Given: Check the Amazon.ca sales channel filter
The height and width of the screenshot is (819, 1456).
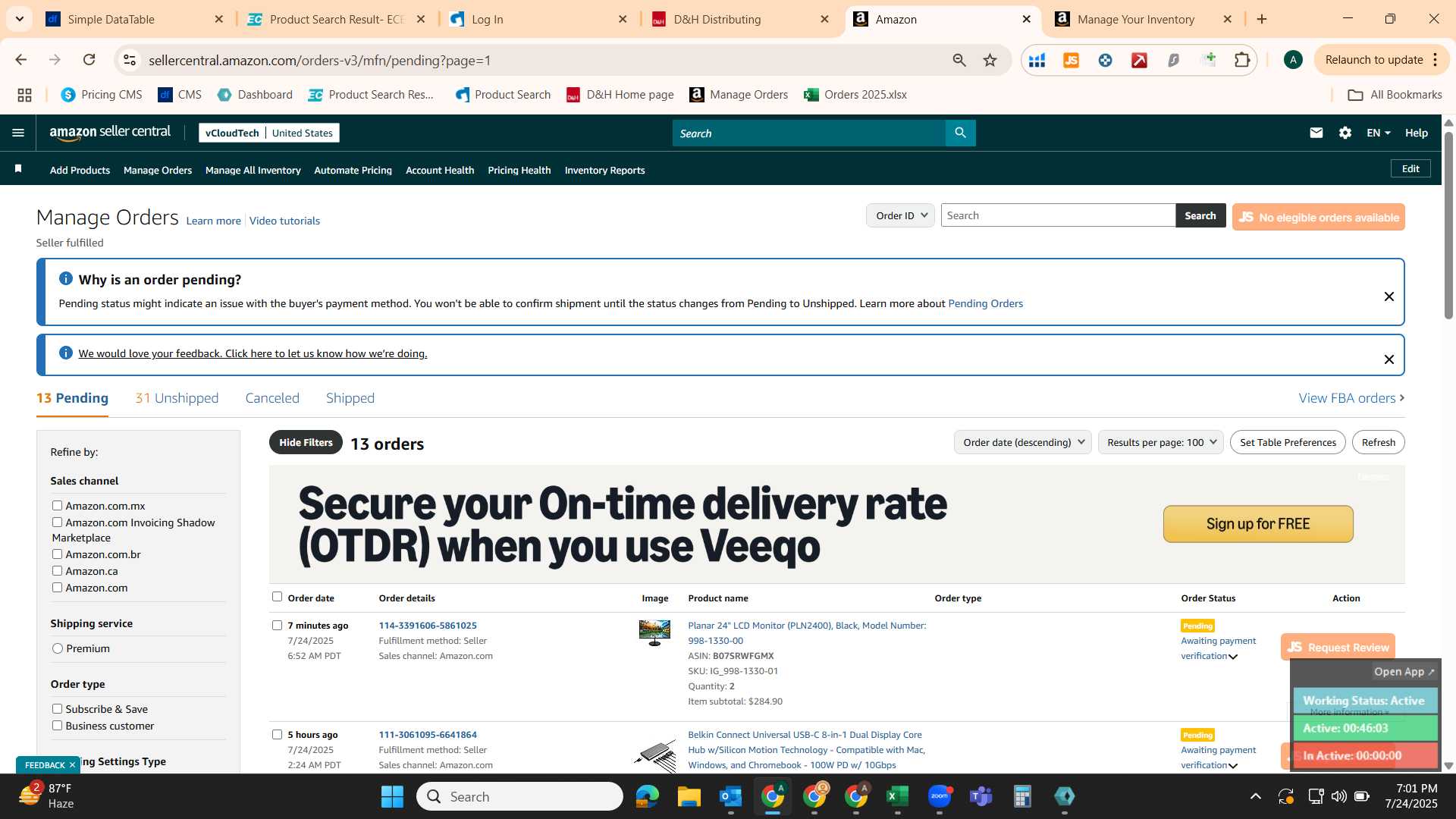Looking at the screenshot, I should click(57, 570).
